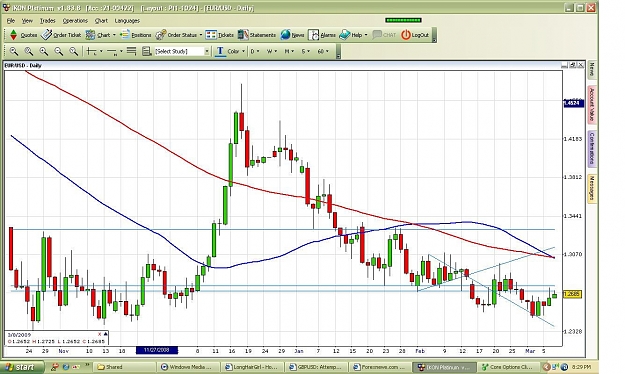
Task: Click the highlighted 11/27/2008 date label
Action: tap(157, 350)
